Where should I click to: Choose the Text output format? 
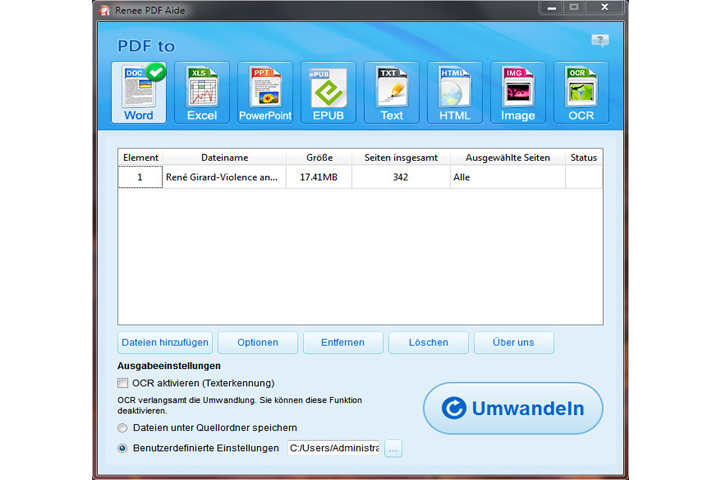coord(392,93)
